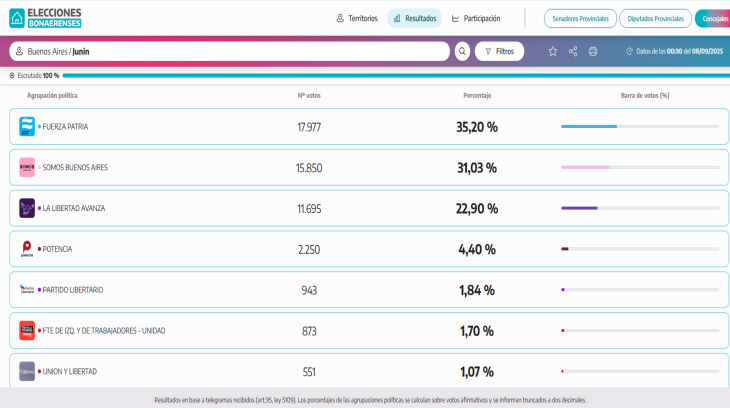This screenshot has height=408, width=730.
Task: Click the SOMOS BUENOS AIRES party name
Action: point(75,167)
